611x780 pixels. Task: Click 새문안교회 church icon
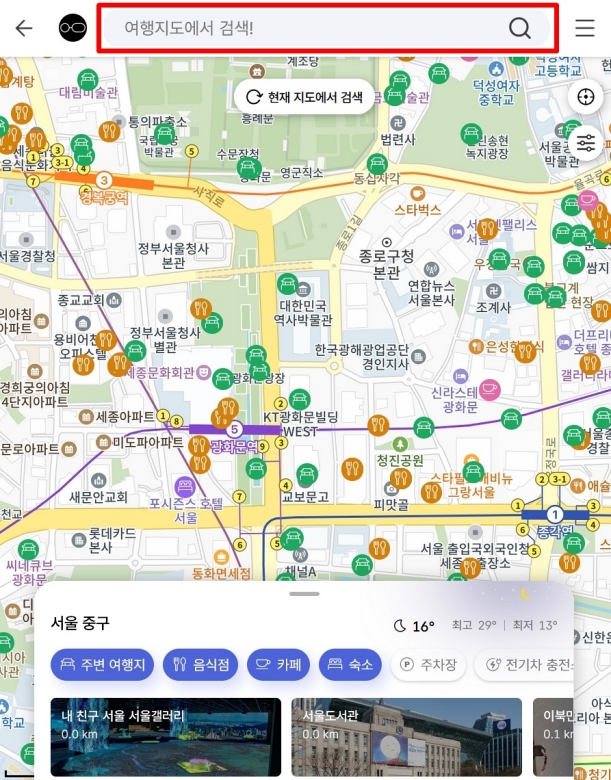pyautogui.click(x=99, y=481)
